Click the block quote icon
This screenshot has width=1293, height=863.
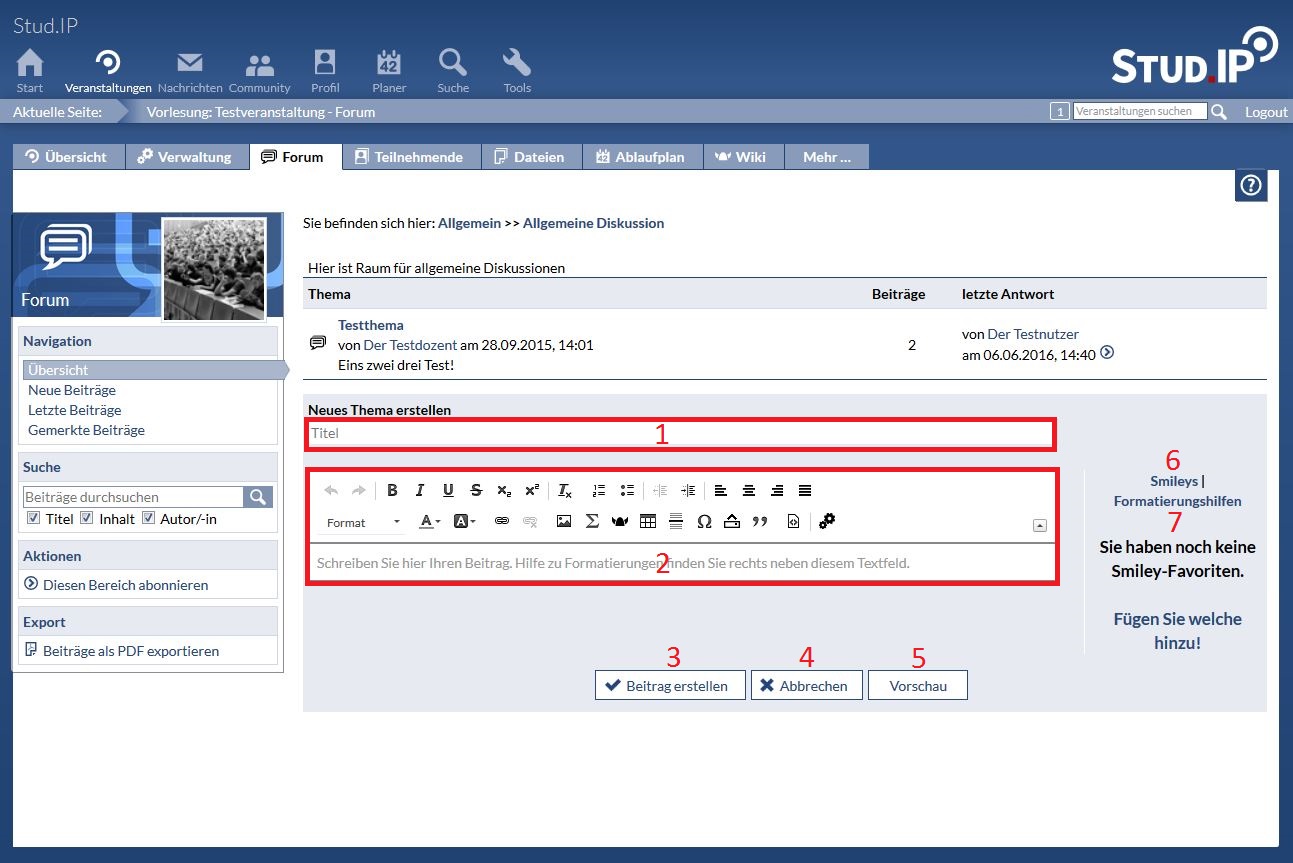[x=760, y=521]
